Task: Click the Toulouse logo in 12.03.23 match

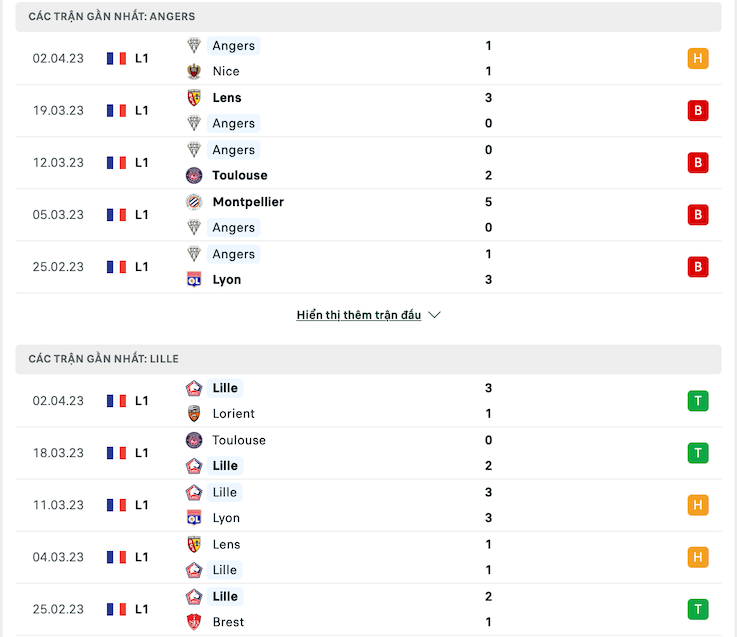Action: click(x=194, y=175)
